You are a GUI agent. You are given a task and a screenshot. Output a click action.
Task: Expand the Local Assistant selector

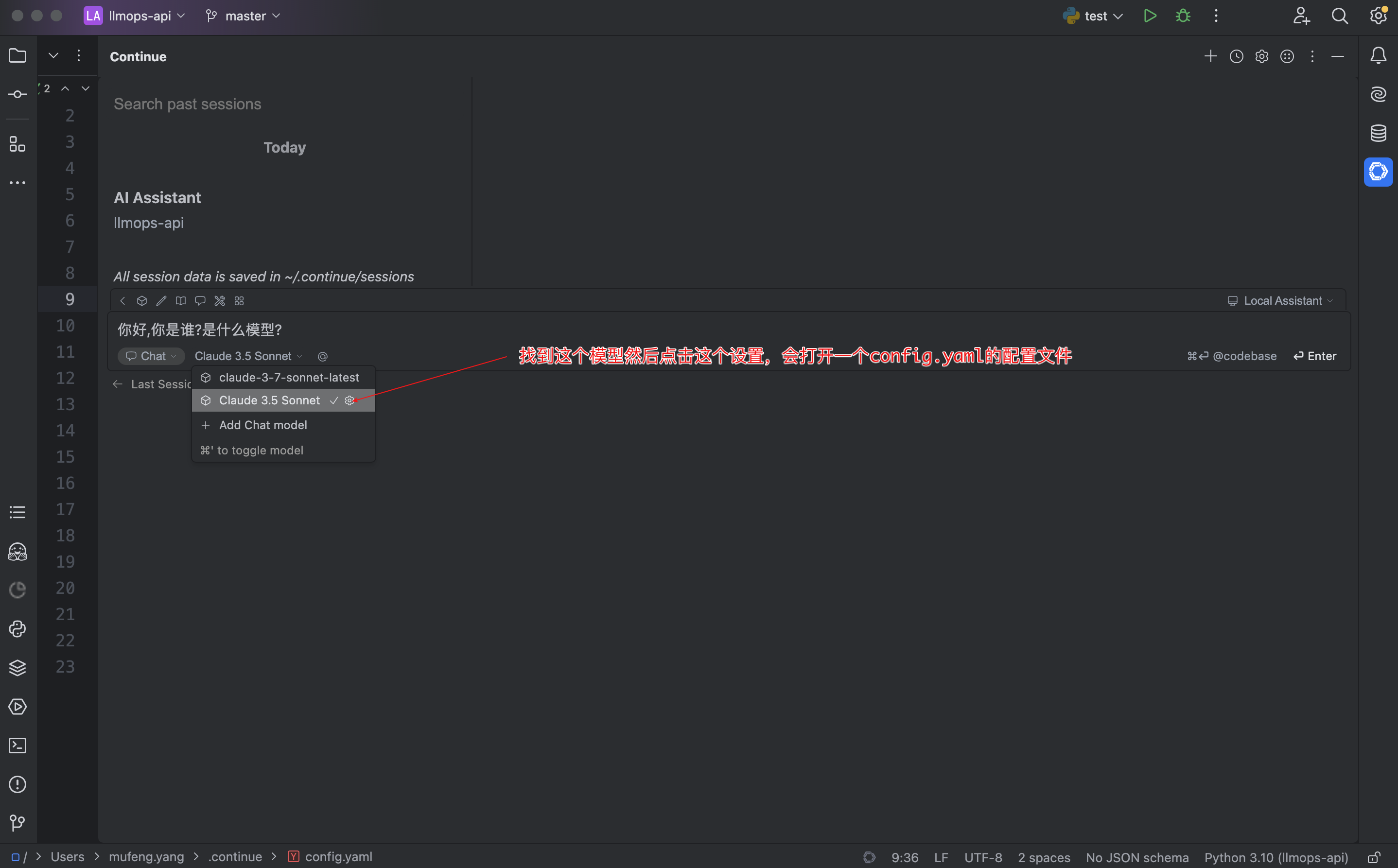point(1281,300)
